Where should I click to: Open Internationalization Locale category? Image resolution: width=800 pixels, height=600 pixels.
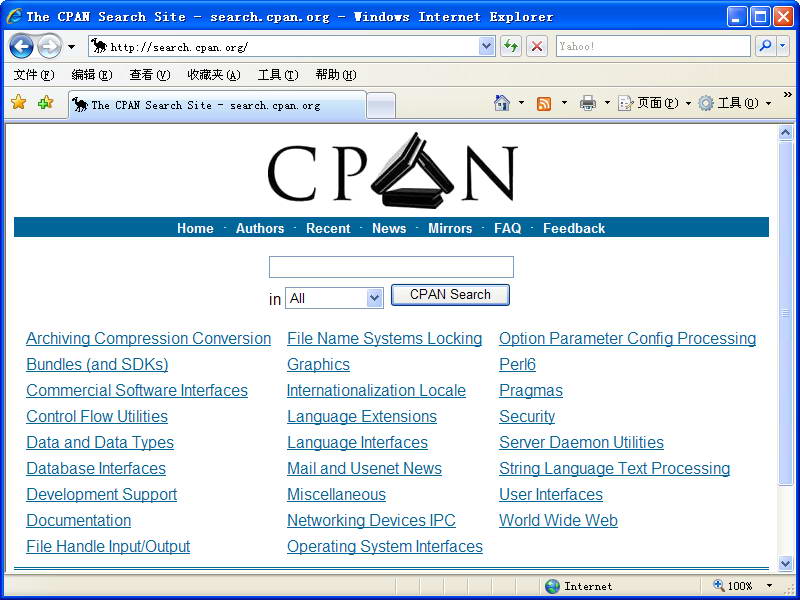(377, 390)
